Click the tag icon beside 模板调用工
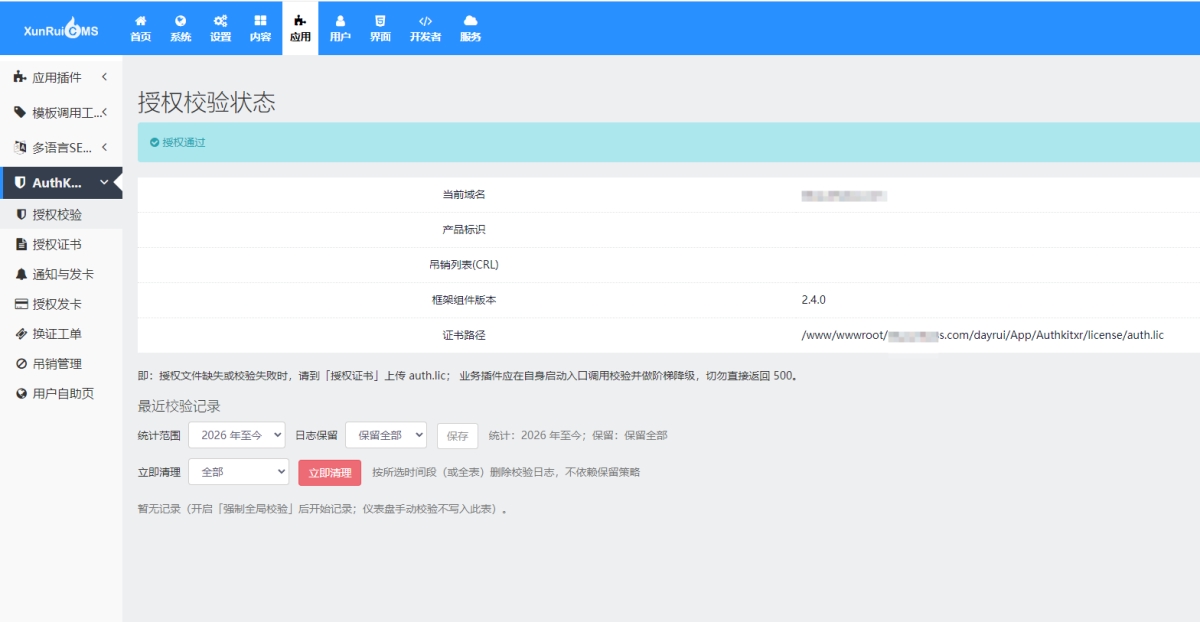Screen dimensions: 1200x622 (x=20, y=112)
